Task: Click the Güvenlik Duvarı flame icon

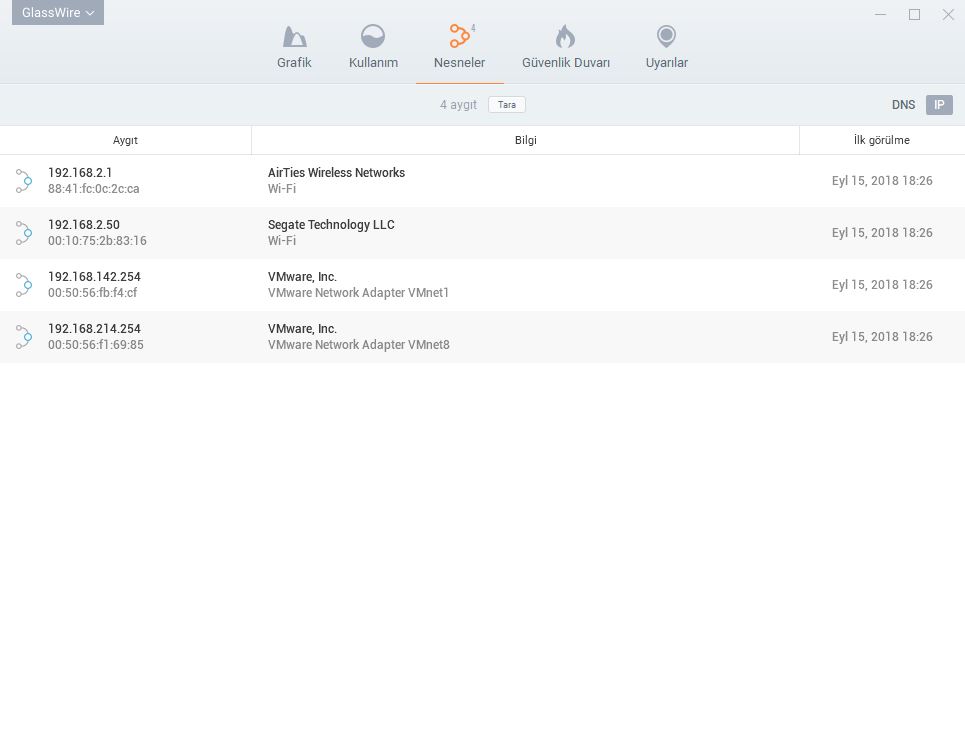Action: [565, 36]
